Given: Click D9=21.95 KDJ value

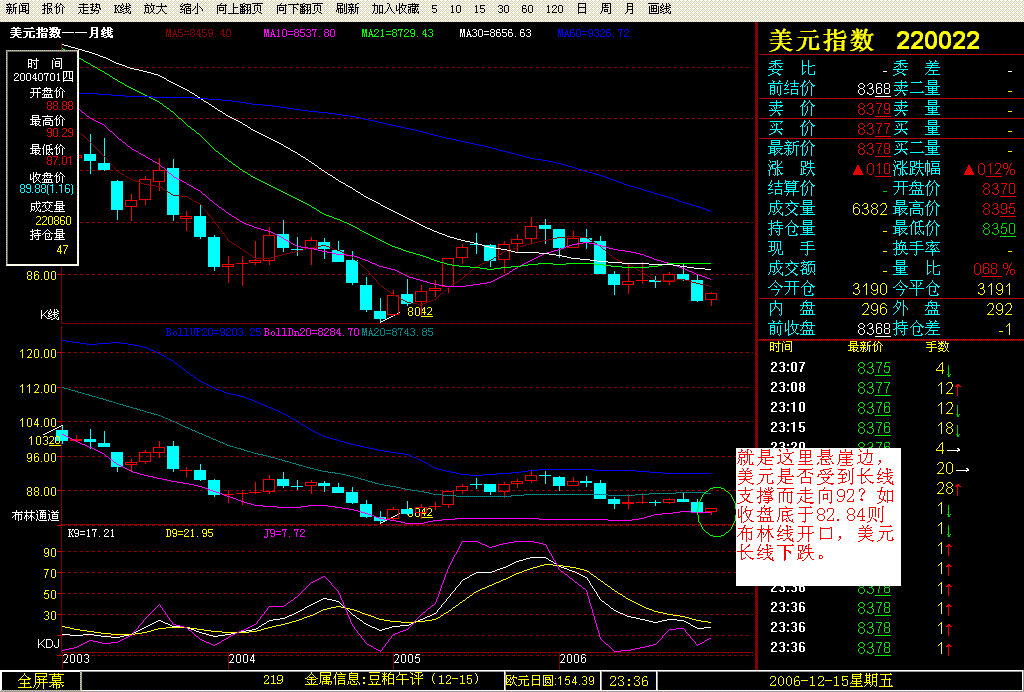Looking at the screenshot, I should tap(189, 533).
